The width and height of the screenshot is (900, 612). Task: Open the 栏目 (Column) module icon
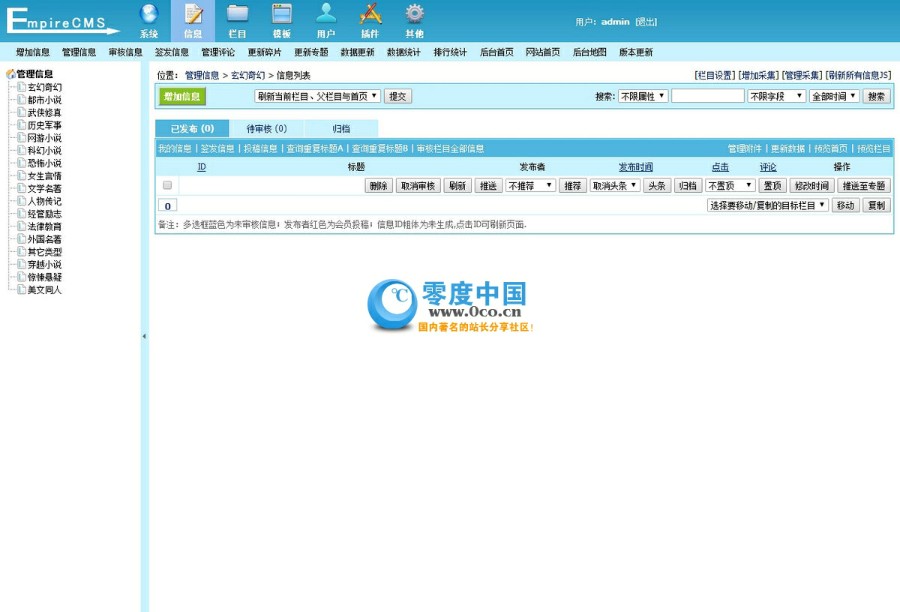click(237, 20)
